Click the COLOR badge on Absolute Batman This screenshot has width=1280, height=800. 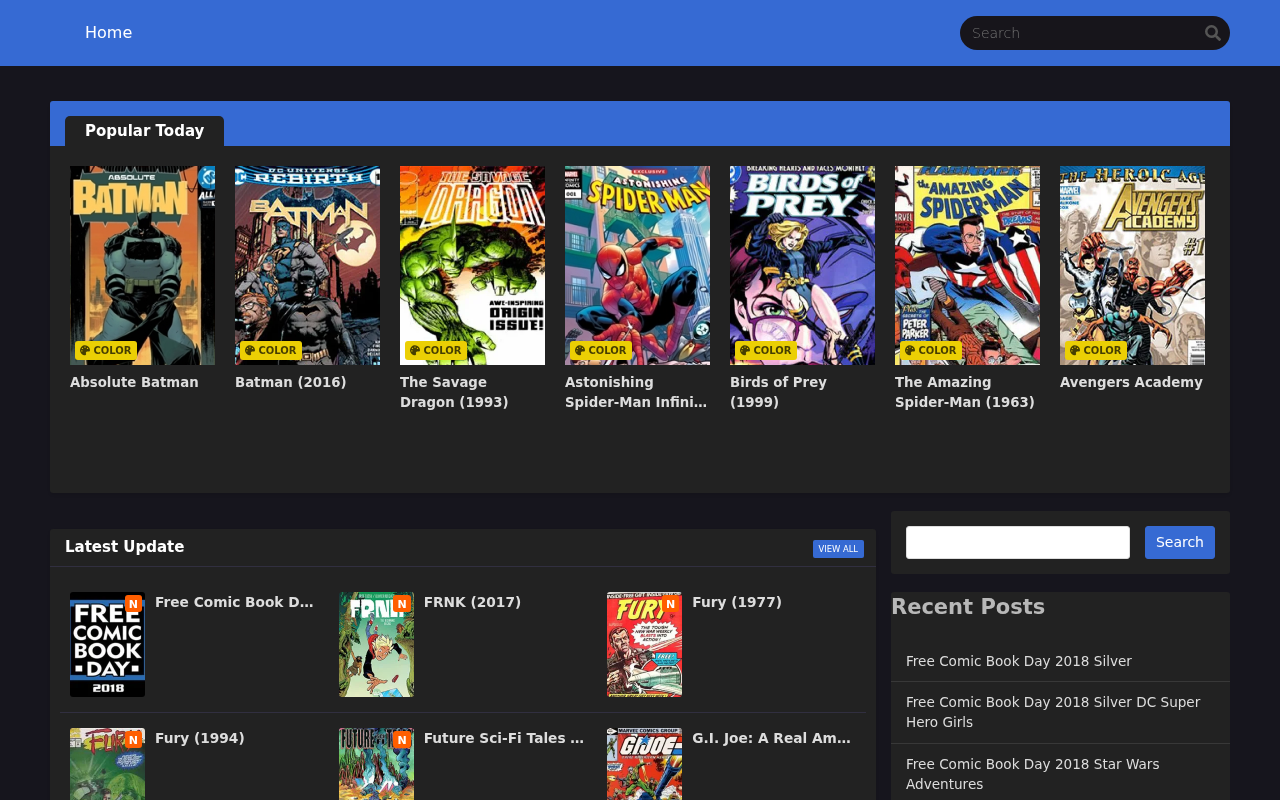106,350
